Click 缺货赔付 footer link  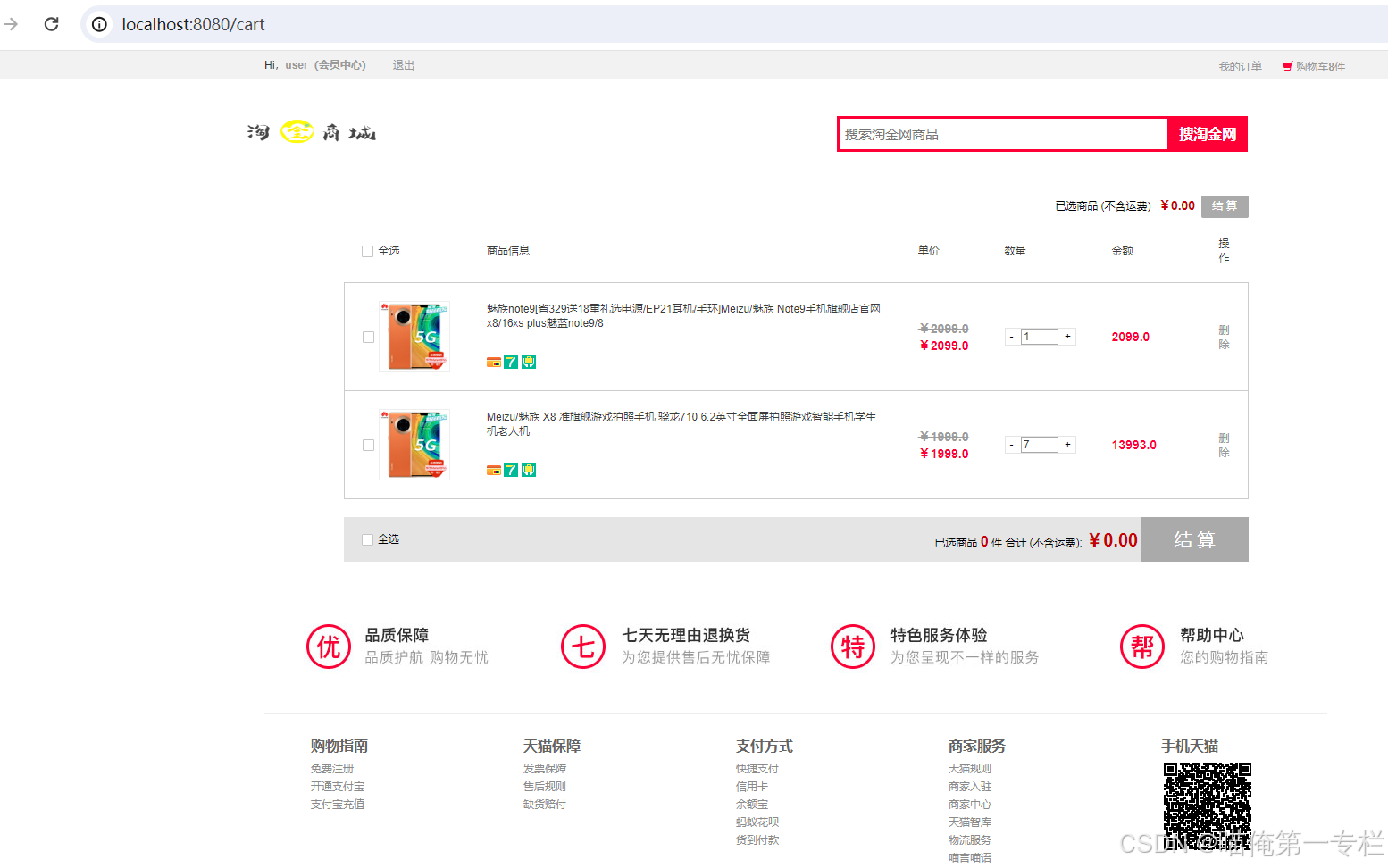545,804
